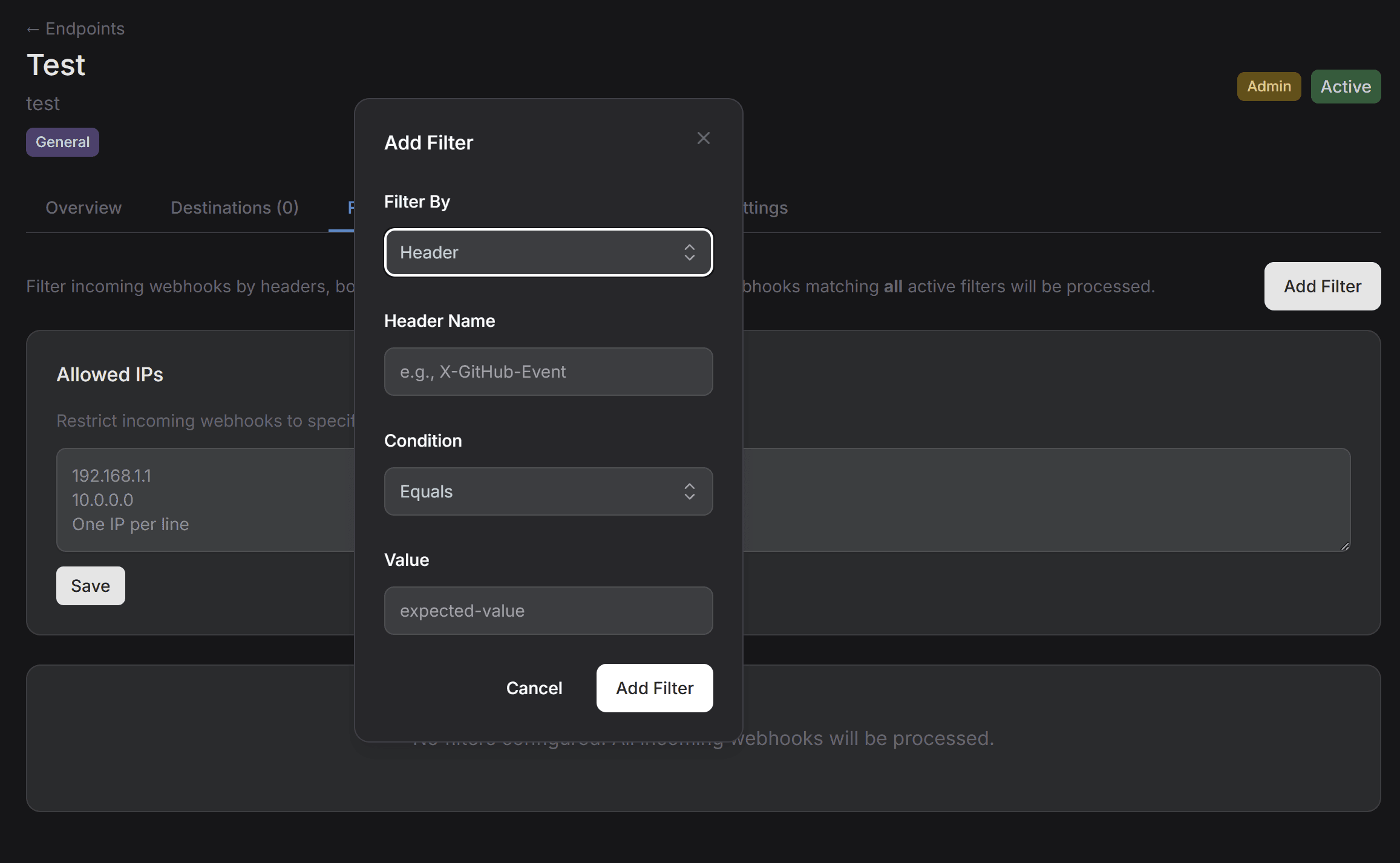Image resolution: width=1400 pixels, height=863 pixels.
Task: Click the Active status badge
Action: [1346, 86]
